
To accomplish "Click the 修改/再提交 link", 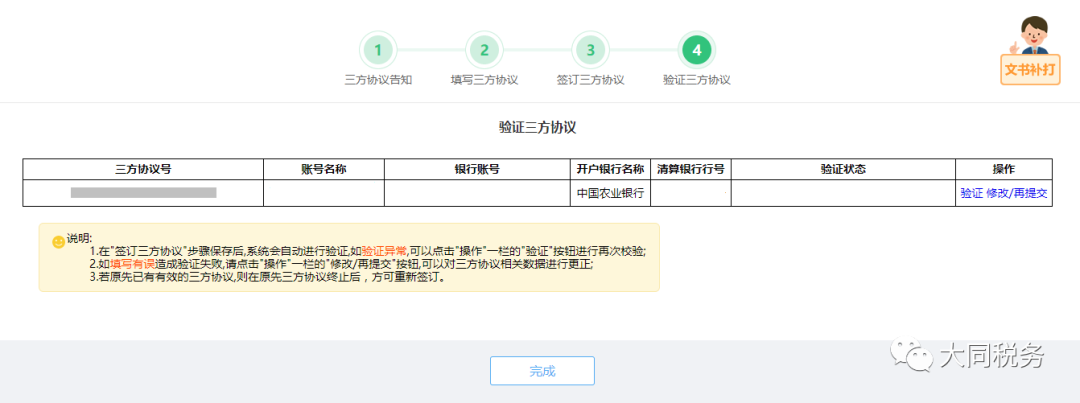I will [1017, 194].
